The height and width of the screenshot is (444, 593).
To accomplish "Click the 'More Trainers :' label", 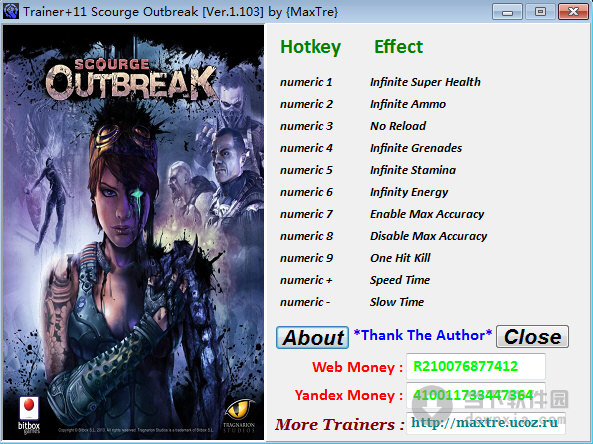I will 340,424.
